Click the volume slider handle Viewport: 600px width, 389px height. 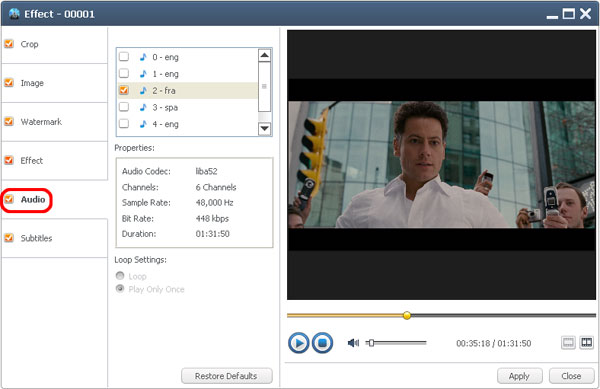pyautogui.click(x=371, y=343)
